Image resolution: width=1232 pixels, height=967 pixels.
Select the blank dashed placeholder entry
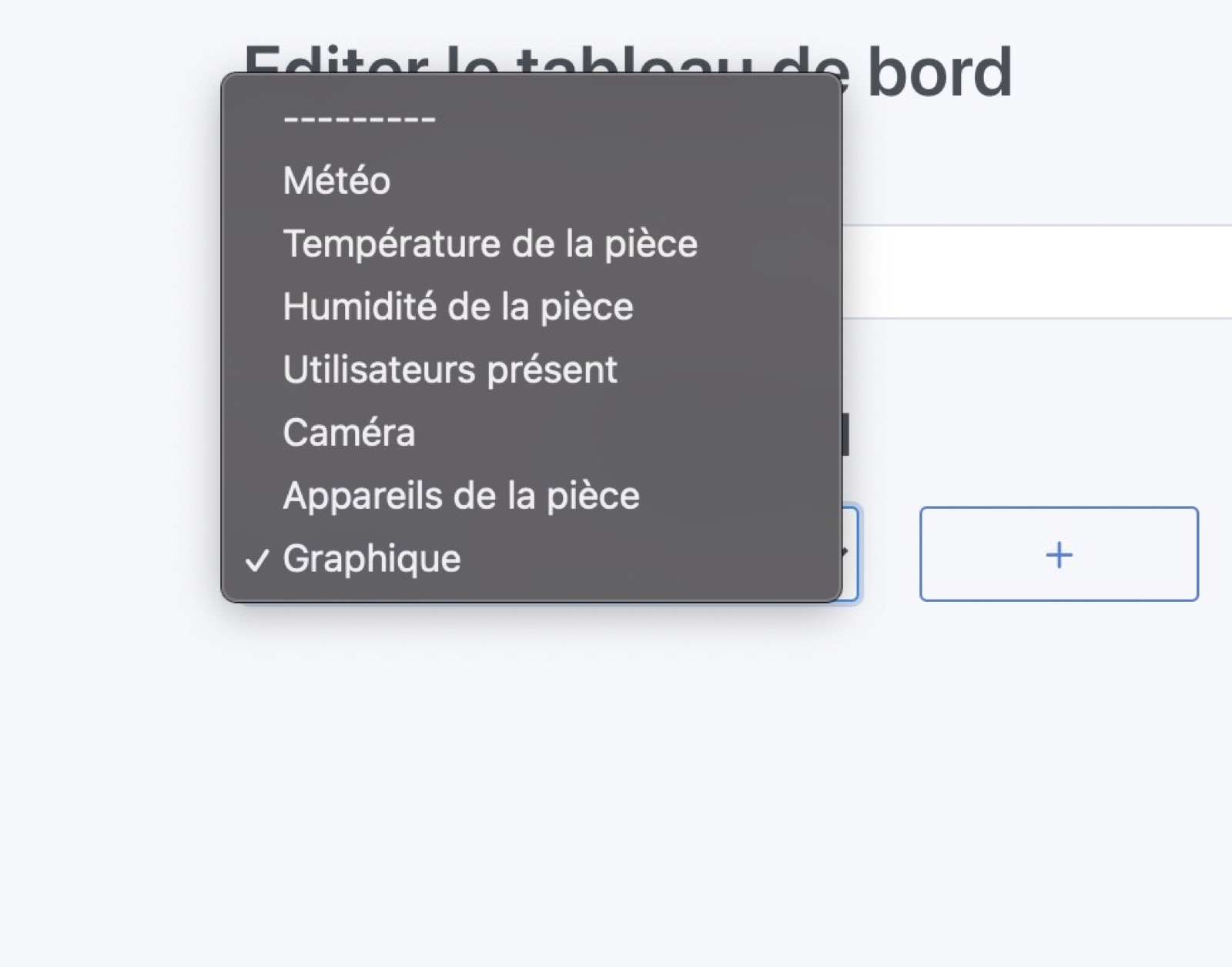[x=358, y=119]
